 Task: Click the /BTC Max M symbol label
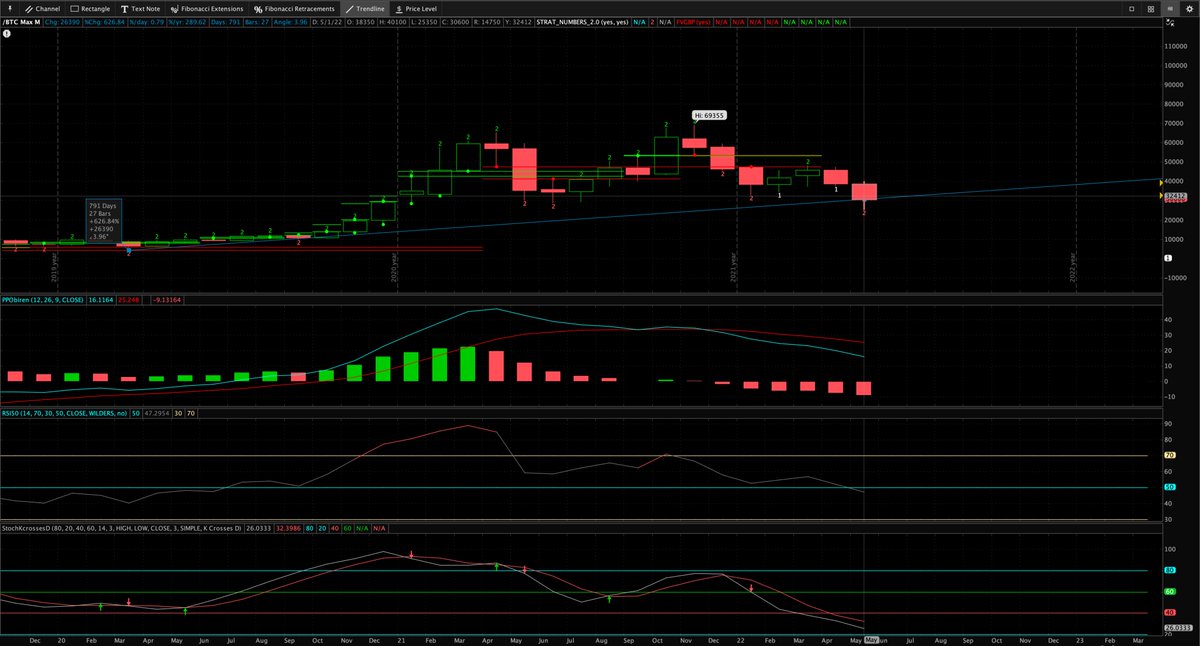coord(24,21)
